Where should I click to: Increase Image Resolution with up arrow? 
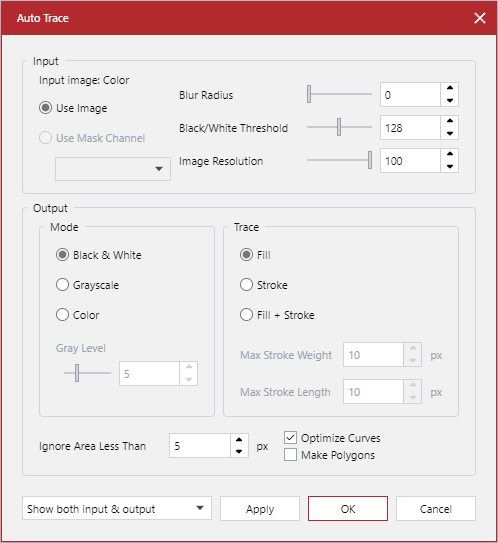[x=450, y=154]
